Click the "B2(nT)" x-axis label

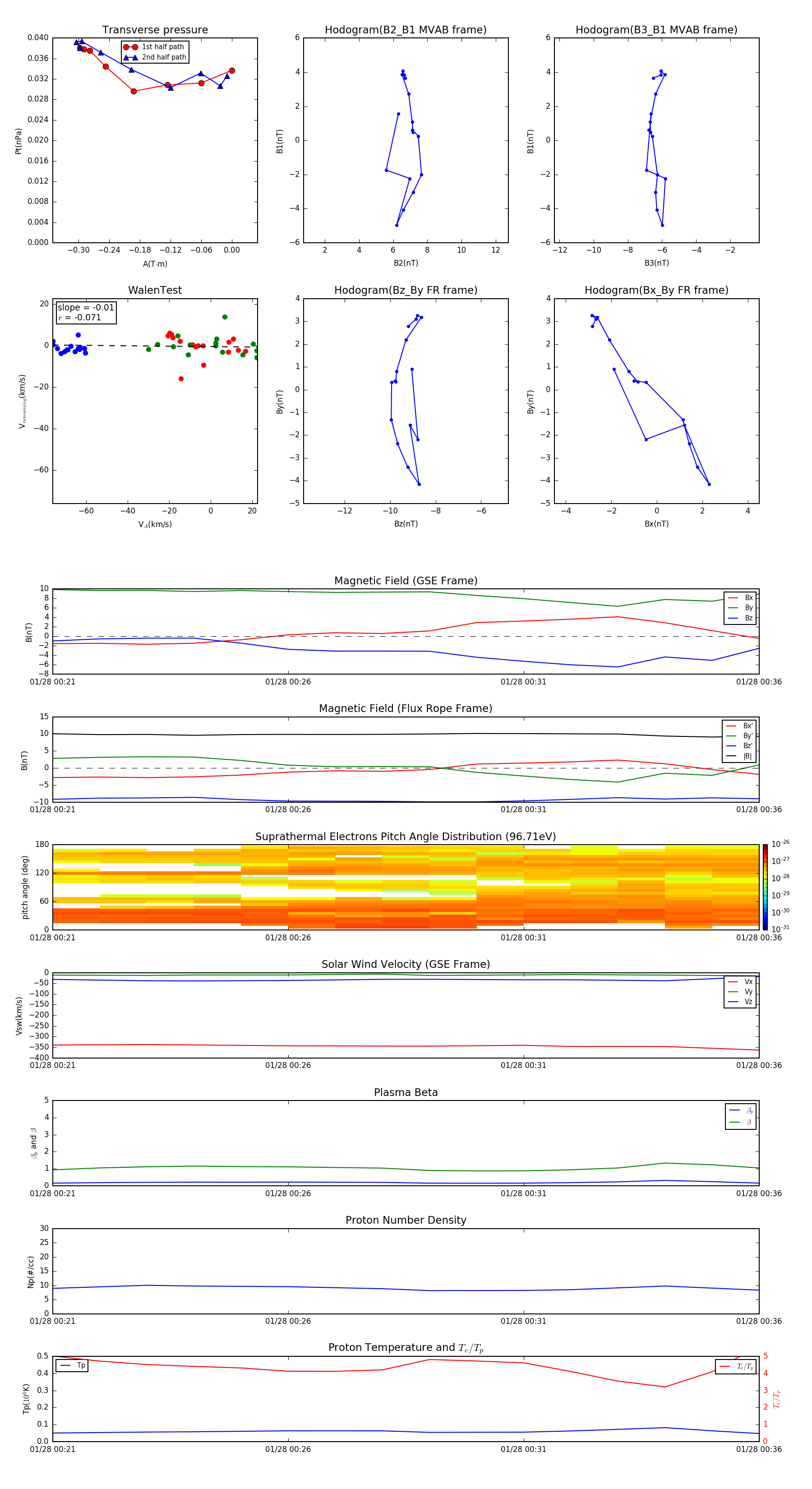tap(406, 263)
